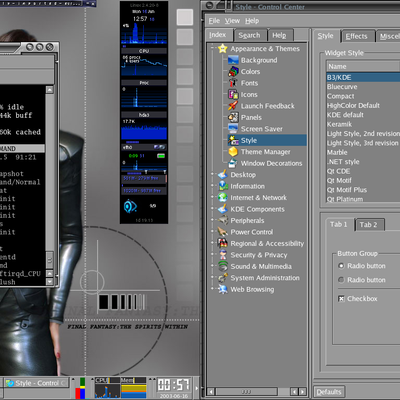Click the Power Control icon
The height and width of the screenshot is (400, 400).
(223, 232)
